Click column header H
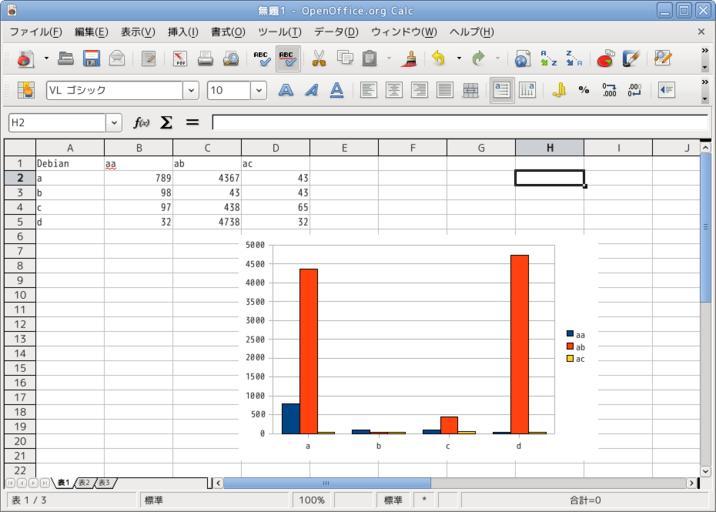716x512 pixels. 549,148
